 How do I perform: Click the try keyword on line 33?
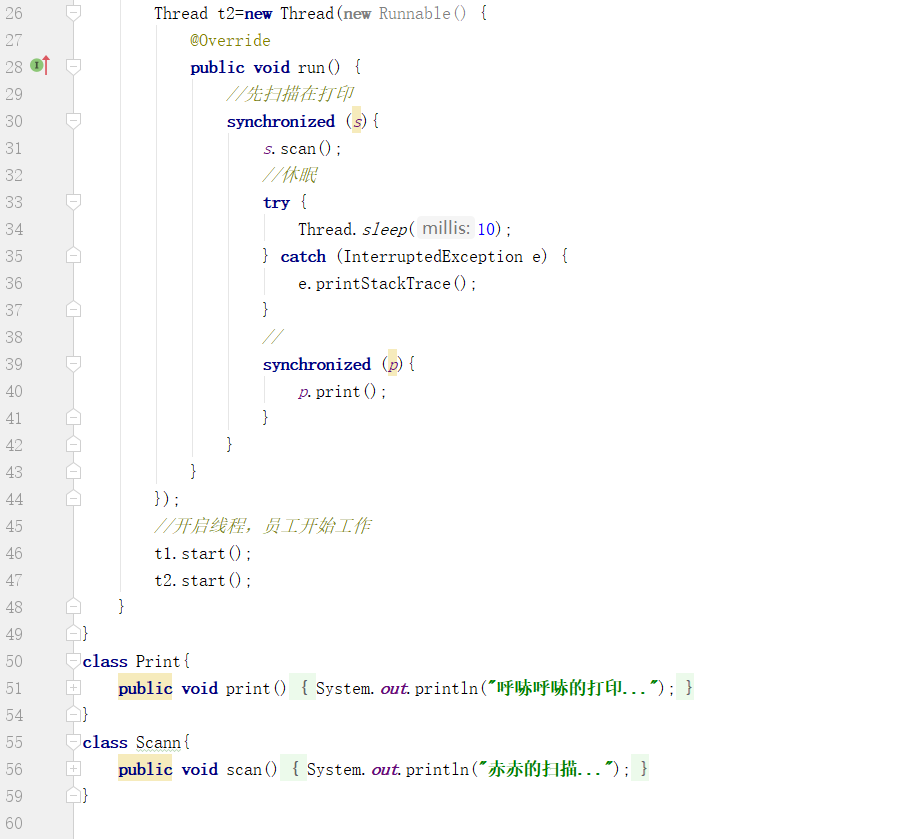(276, 203)
